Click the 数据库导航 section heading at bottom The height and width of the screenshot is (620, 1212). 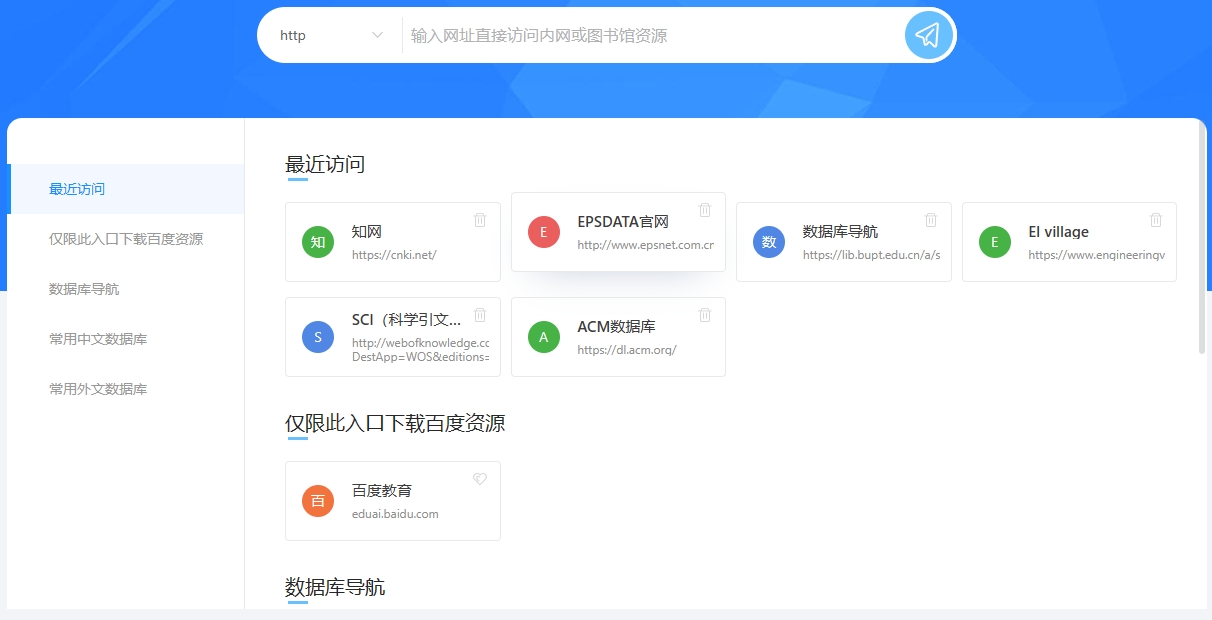[335, 587]
